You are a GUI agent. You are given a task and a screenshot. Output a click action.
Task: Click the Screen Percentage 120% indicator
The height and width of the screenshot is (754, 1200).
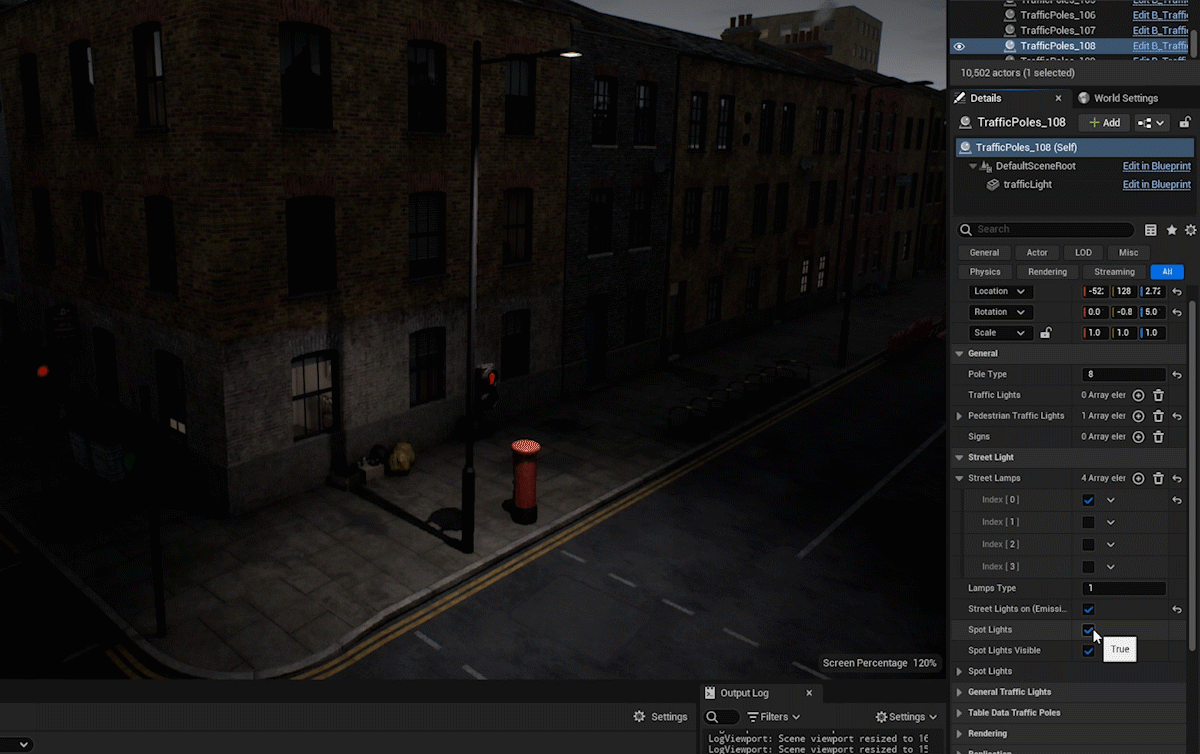880,663
